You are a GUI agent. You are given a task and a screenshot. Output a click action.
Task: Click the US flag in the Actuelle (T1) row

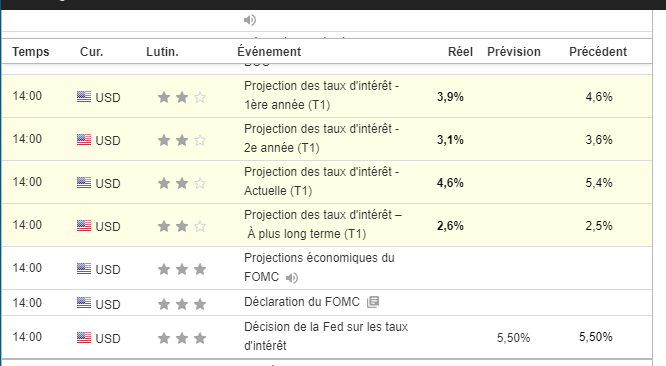[x=84, y=183]
